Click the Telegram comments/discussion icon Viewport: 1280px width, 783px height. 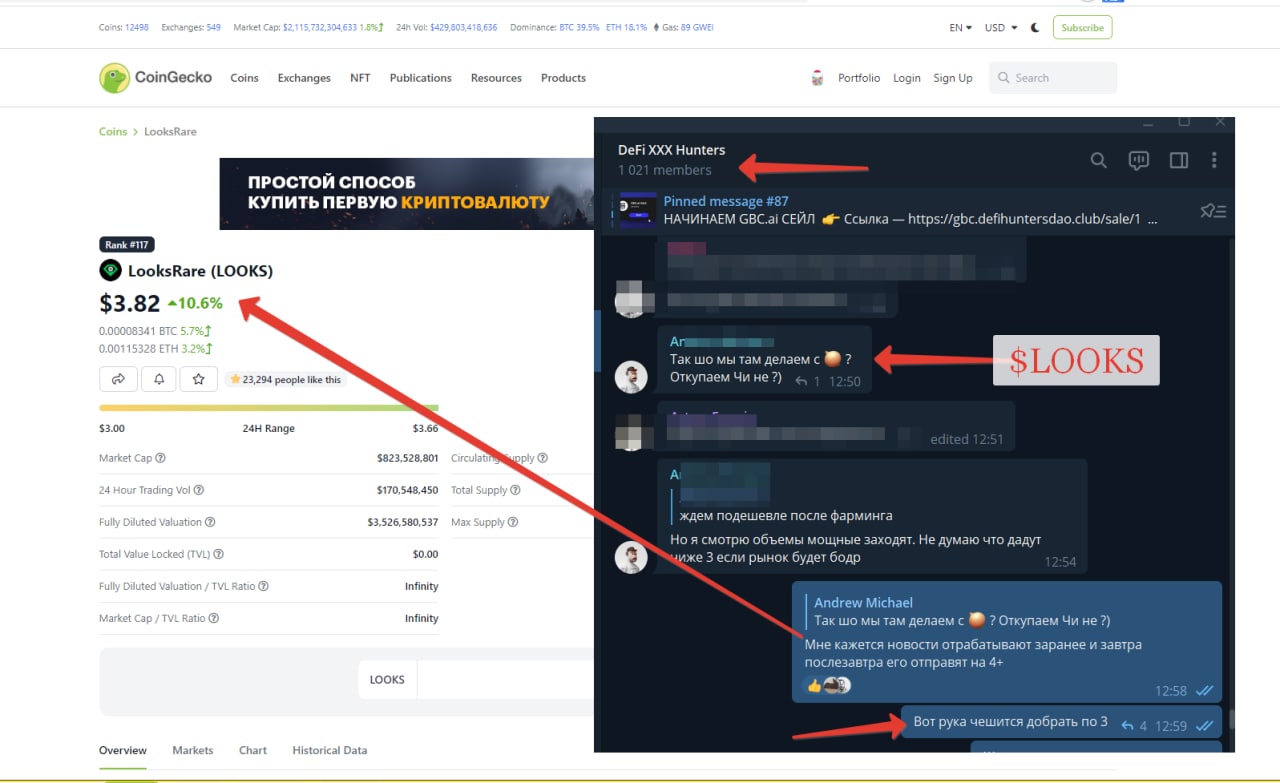(x=1138, y=160)
